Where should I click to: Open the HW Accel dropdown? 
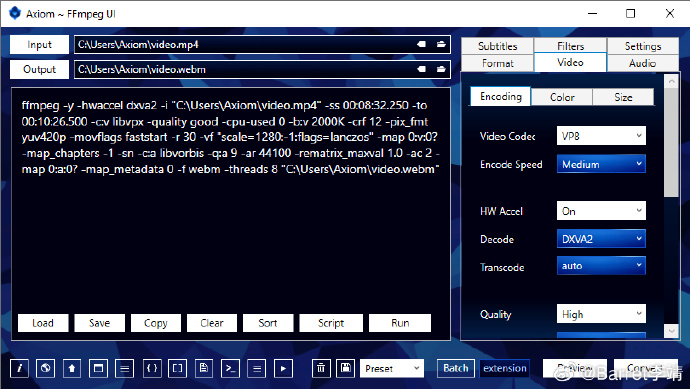pos(601,211)
